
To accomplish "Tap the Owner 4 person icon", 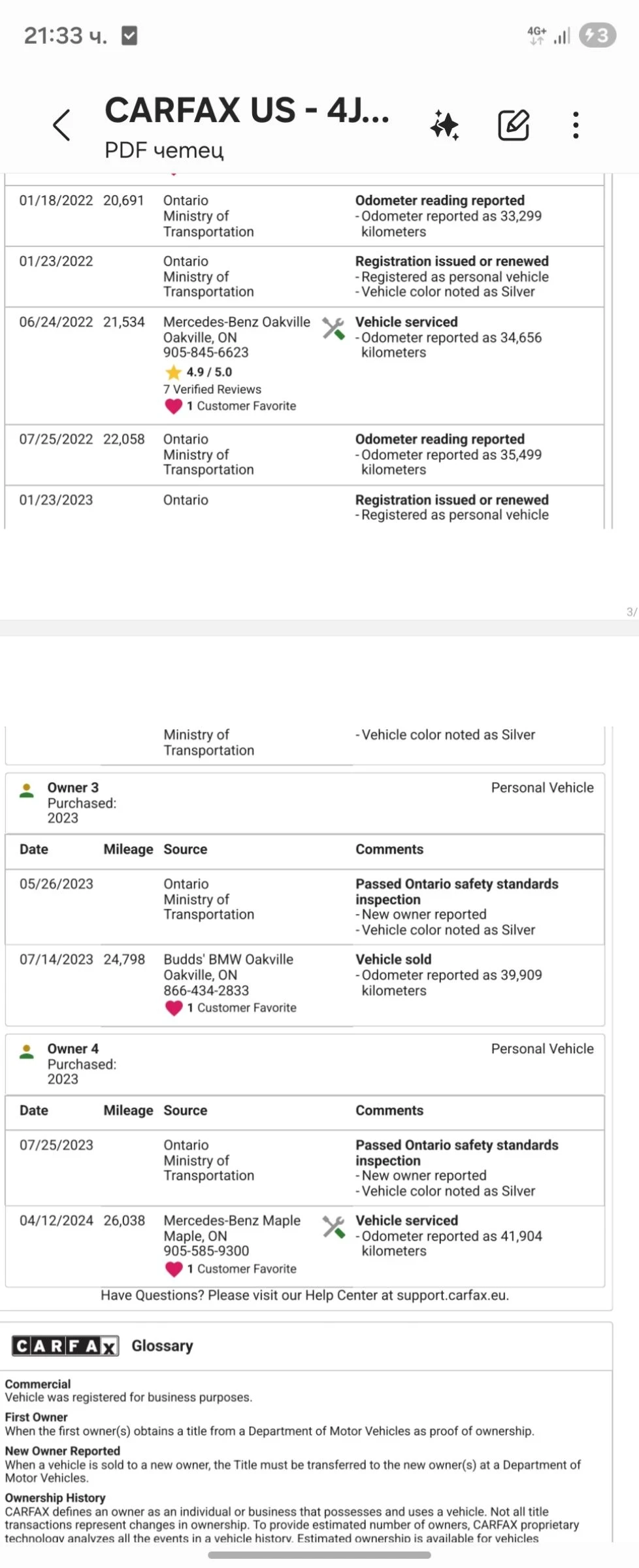I will [x=27, y=1052].
